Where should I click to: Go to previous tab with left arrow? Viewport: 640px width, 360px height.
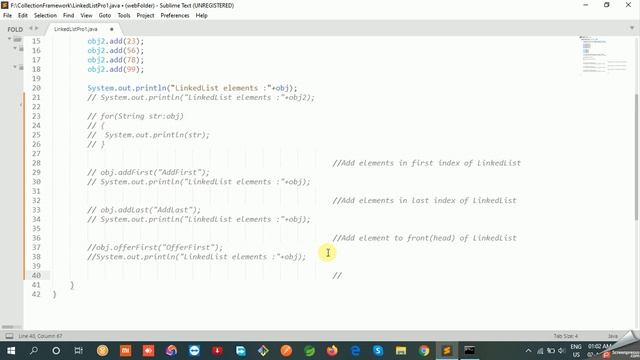click(x=31, y=29)
